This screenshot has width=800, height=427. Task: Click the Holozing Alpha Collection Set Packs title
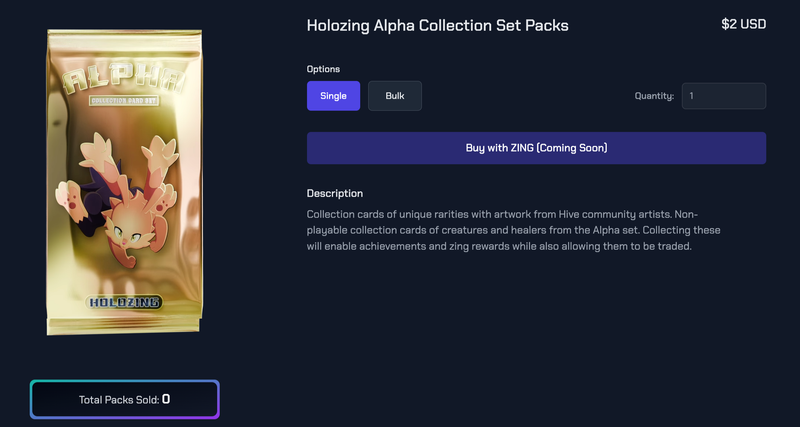coord(437,26)
